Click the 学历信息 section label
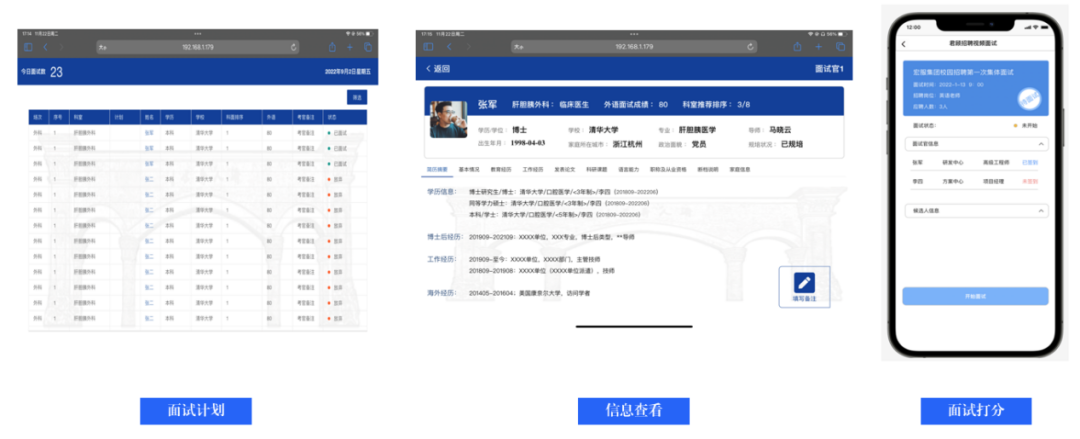The width and height of the screenshot is (1080, 439). click(441, 191)
